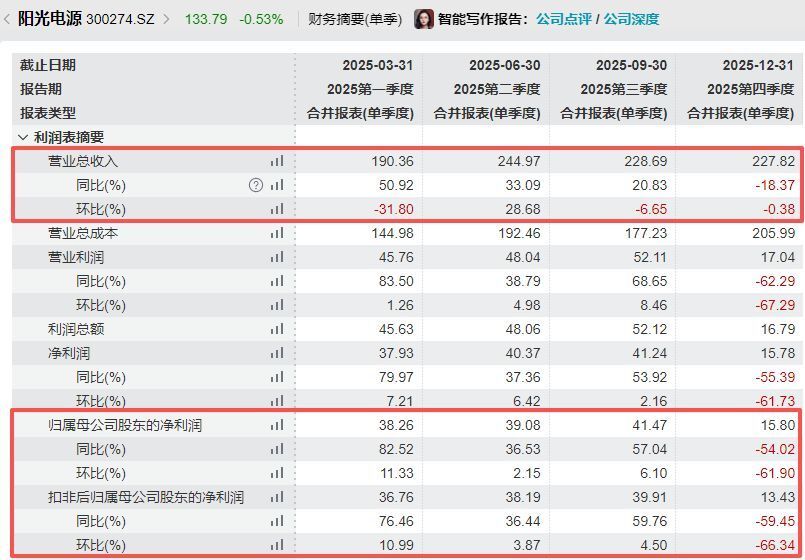Click the -18.37 year-over-year value
Image resolution: width=805 pixels, height=560 pixels.
coord(775,185)
